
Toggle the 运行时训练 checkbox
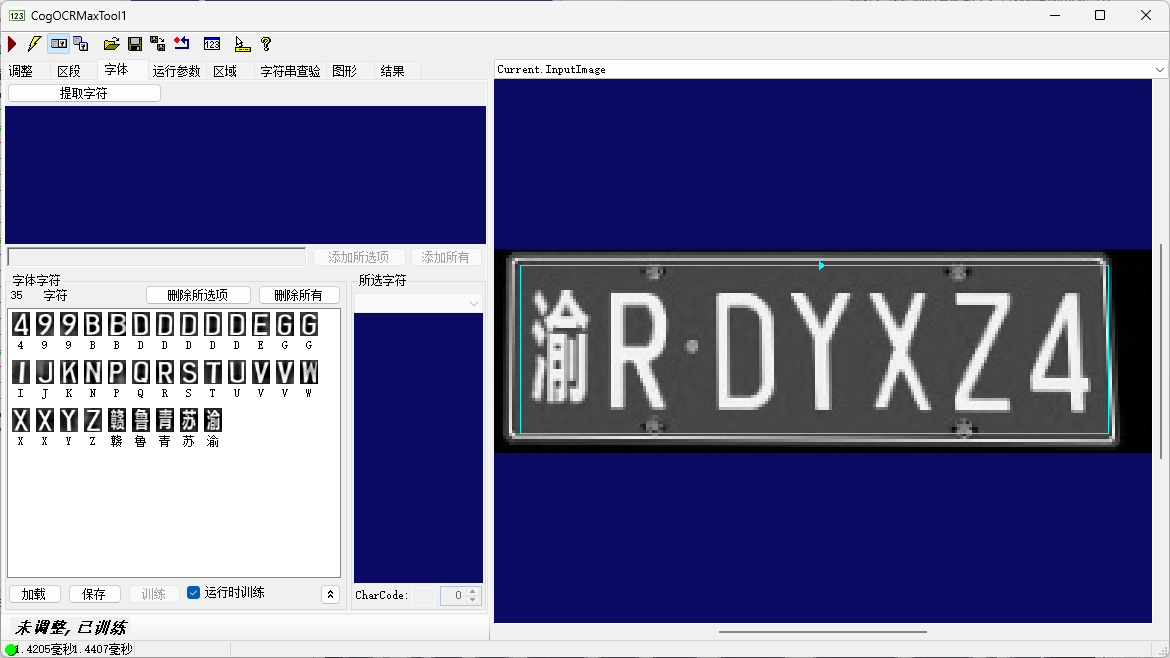tap(193, 592)
